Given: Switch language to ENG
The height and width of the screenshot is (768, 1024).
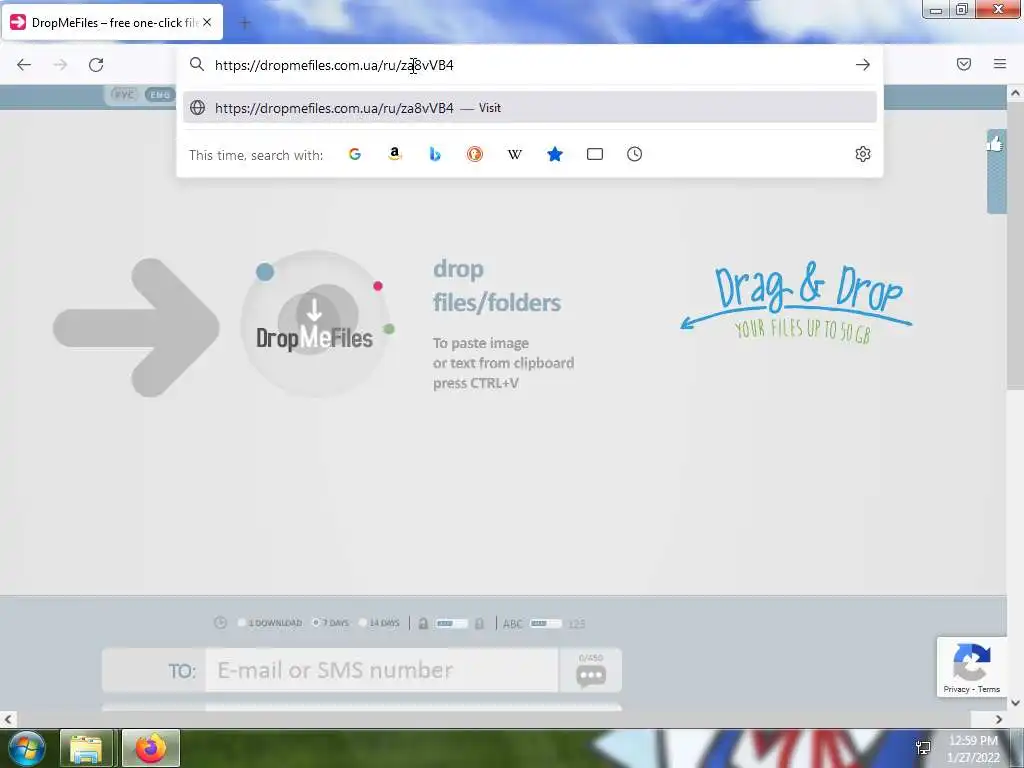Looking at the screenshot, I should coord(159,95).
